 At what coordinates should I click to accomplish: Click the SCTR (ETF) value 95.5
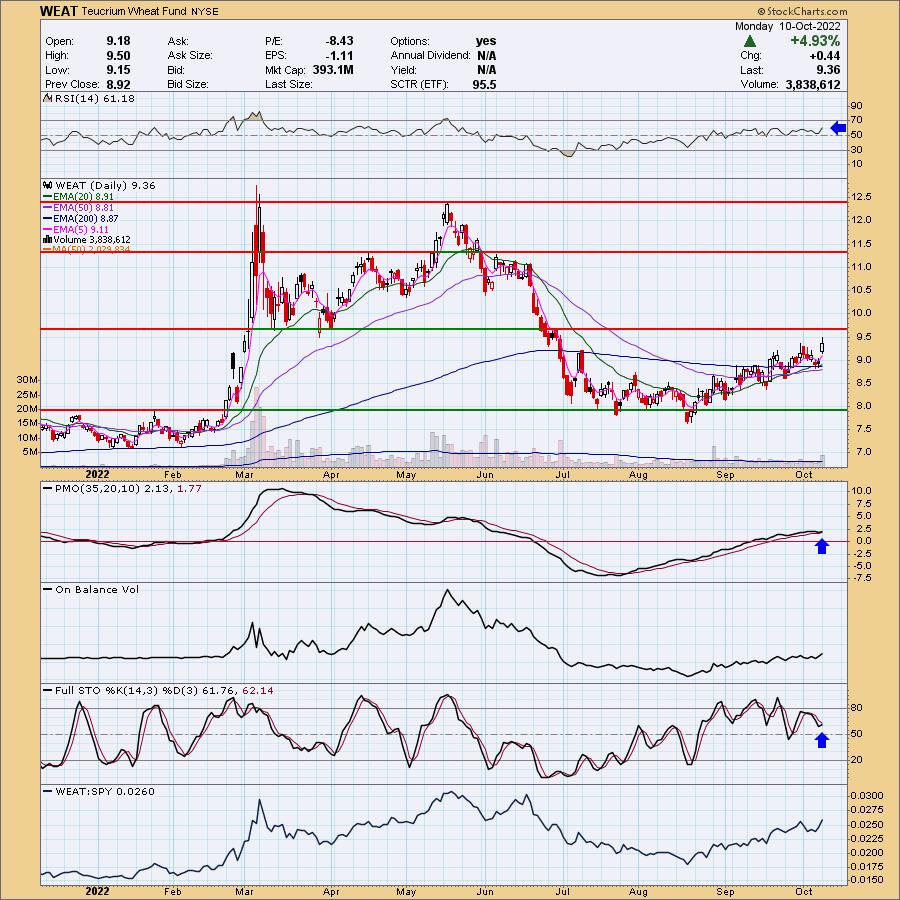pyautogui.click(x=485, y=84)
